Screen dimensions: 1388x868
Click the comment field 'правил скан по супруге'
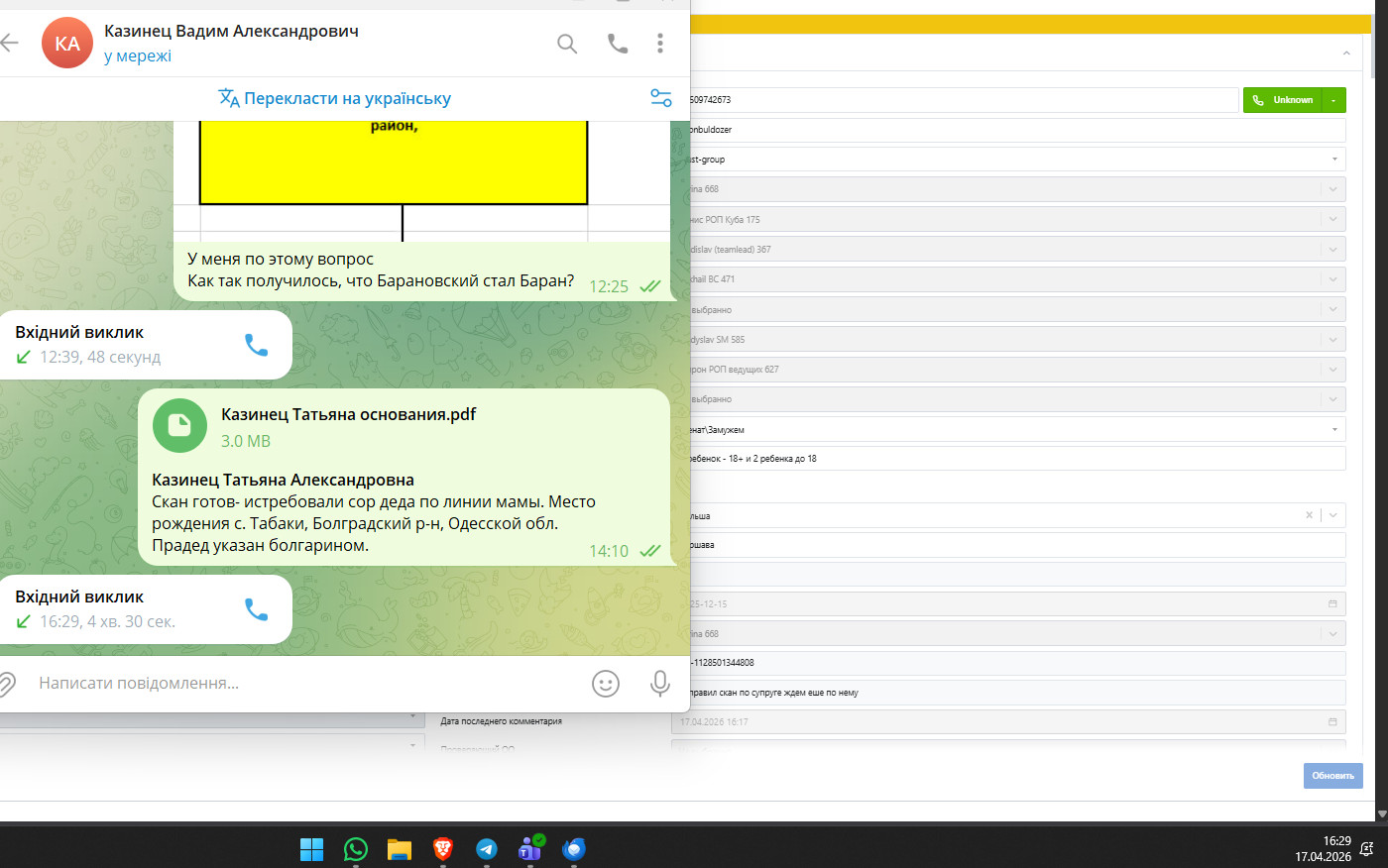click(x=1017, y=693)
